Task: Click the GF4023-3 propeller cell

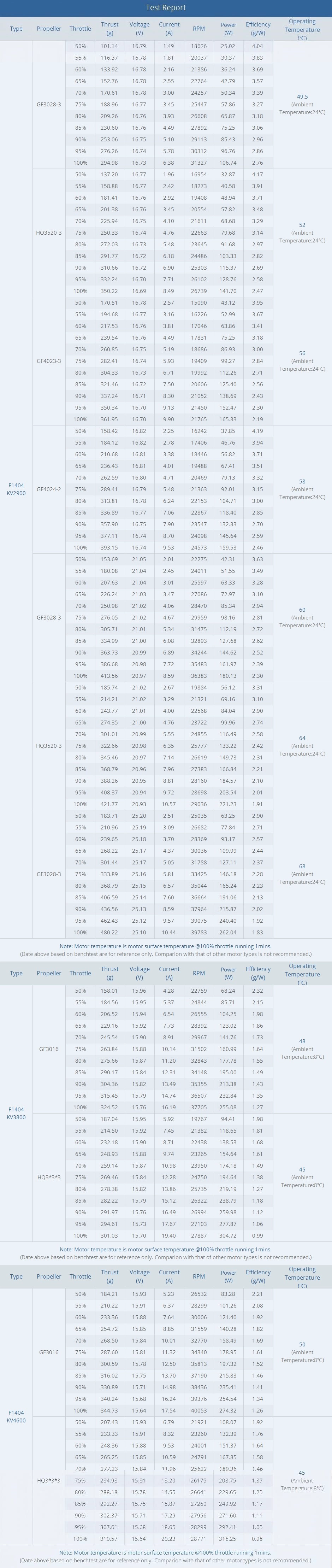Action: (x=49, y=361)
